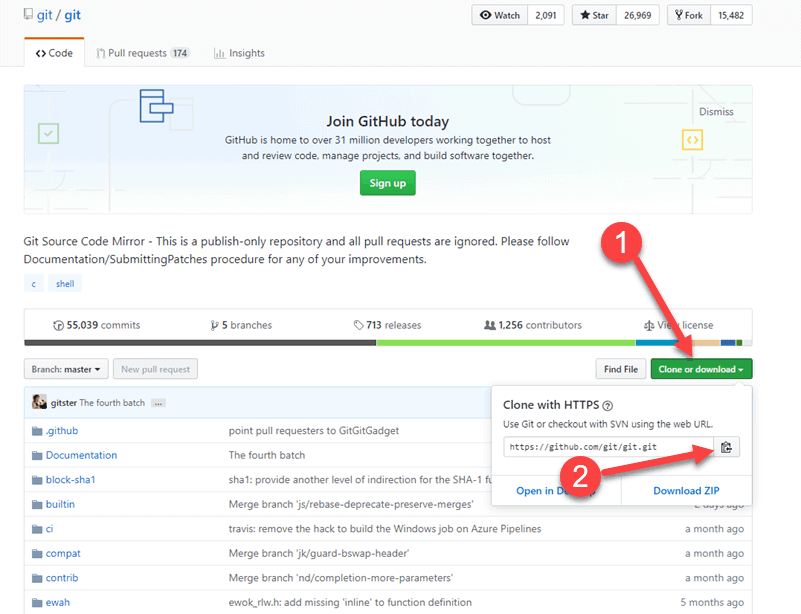Open the ci folder

(x=50, y=529)
